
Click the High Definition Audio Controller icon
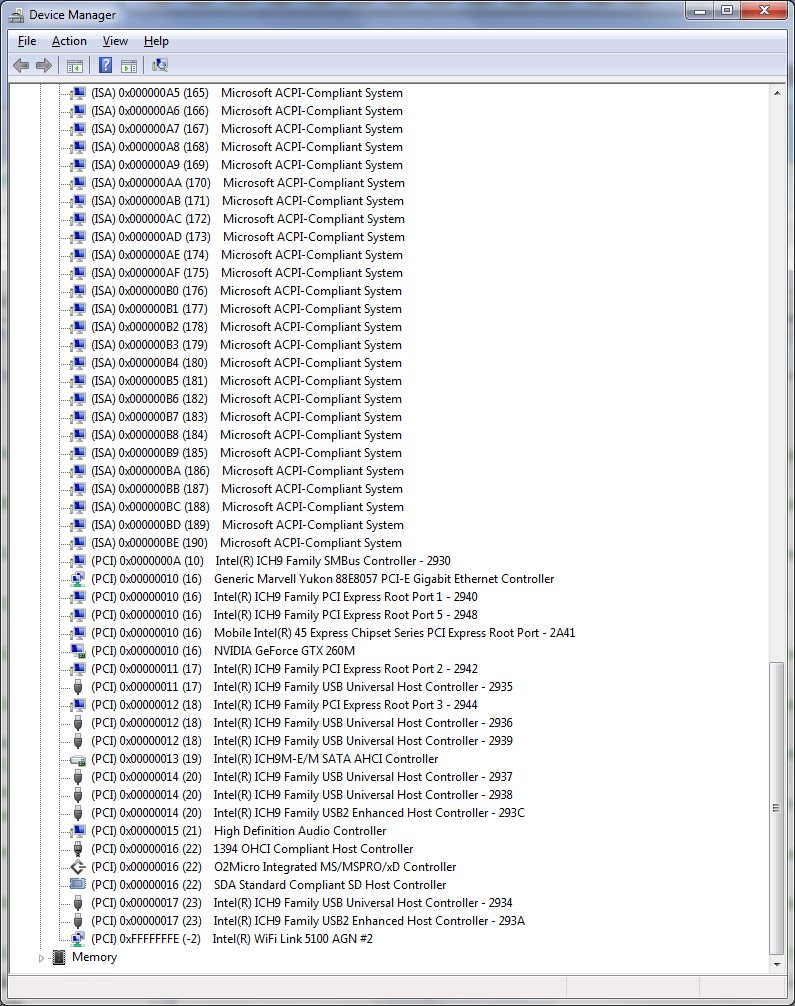[x=78, y=831]
